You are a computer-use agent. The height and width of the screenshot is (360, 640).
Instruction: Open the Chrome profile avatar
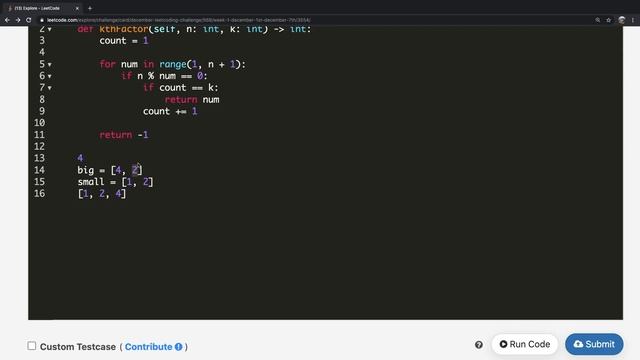(x=622, y=20)
